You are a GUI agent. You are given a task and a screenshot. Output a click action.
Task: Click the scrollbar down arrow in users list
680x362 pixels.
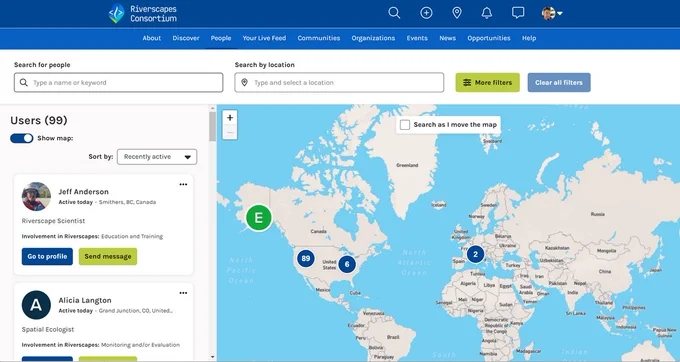pyautogui.click(x=212, y=357)
